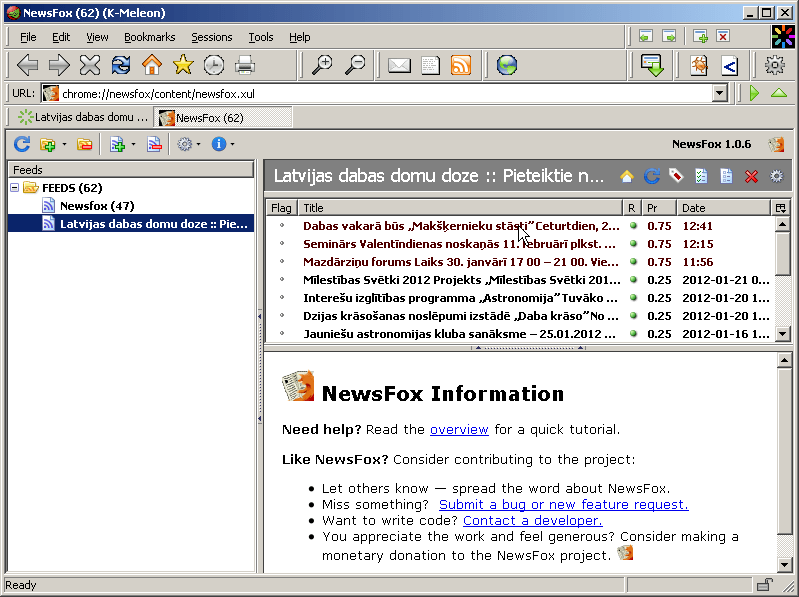Click Submit a bug or new feature request link
Screen dimensions: 799x597
point(564,504)
